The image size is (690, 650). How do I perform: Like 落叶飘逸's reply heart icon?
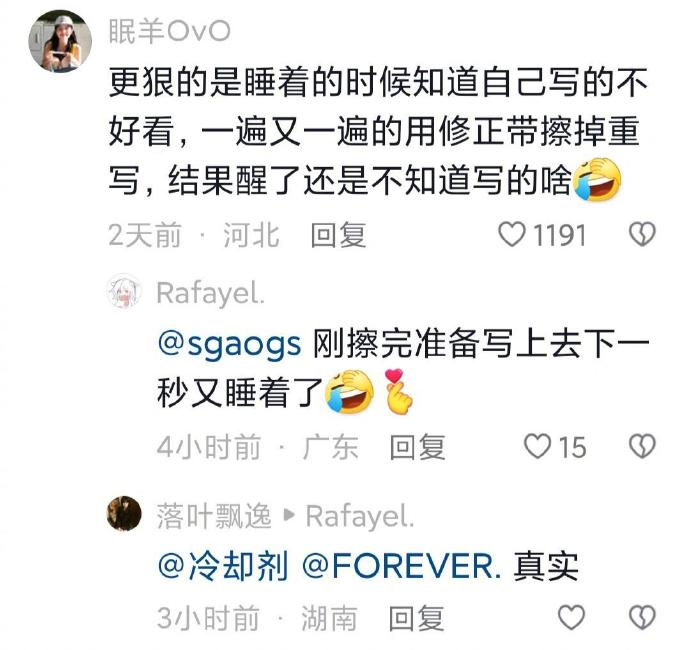click(571, 617)
